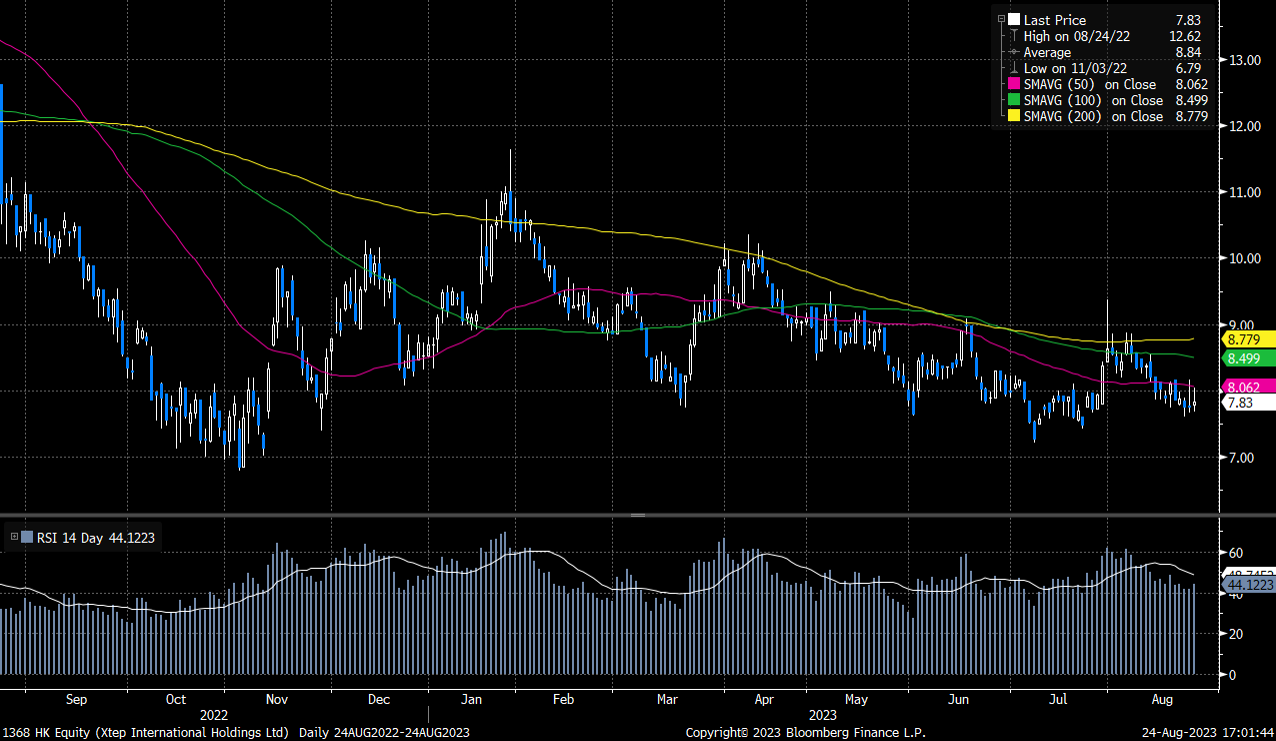Screen dimensions: 1276x741
Task: Pick the green SMAVG (100) color swatch
Action: click(x=1013, y=100)
